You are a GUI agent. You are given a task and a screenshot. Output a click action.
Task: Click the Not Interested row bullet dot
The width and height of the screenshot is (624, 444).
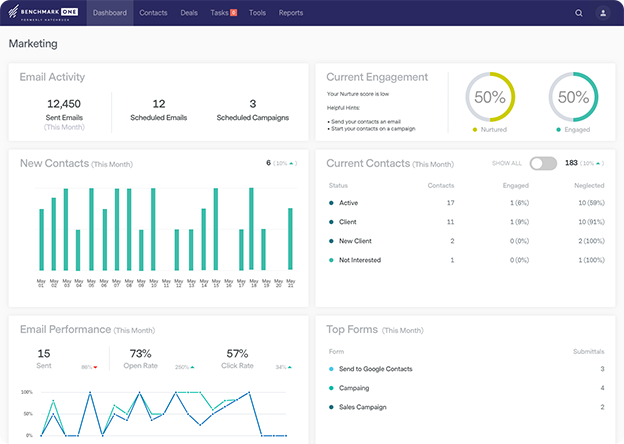point(331,260)
